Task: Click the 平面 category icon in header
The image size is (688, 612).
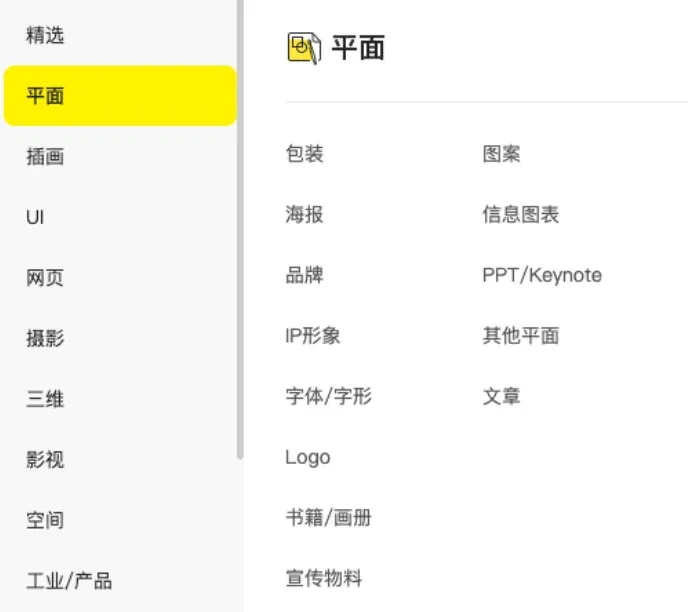Action: click(304, 48)
